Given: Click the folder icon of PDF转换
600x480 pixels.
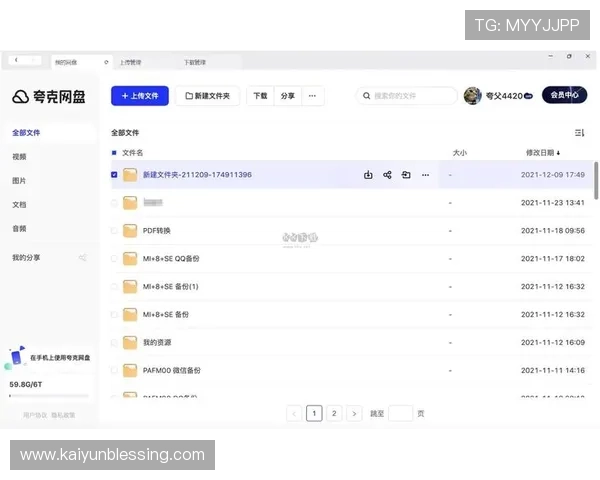Looking at the screenshot, I should coord(130,230).
